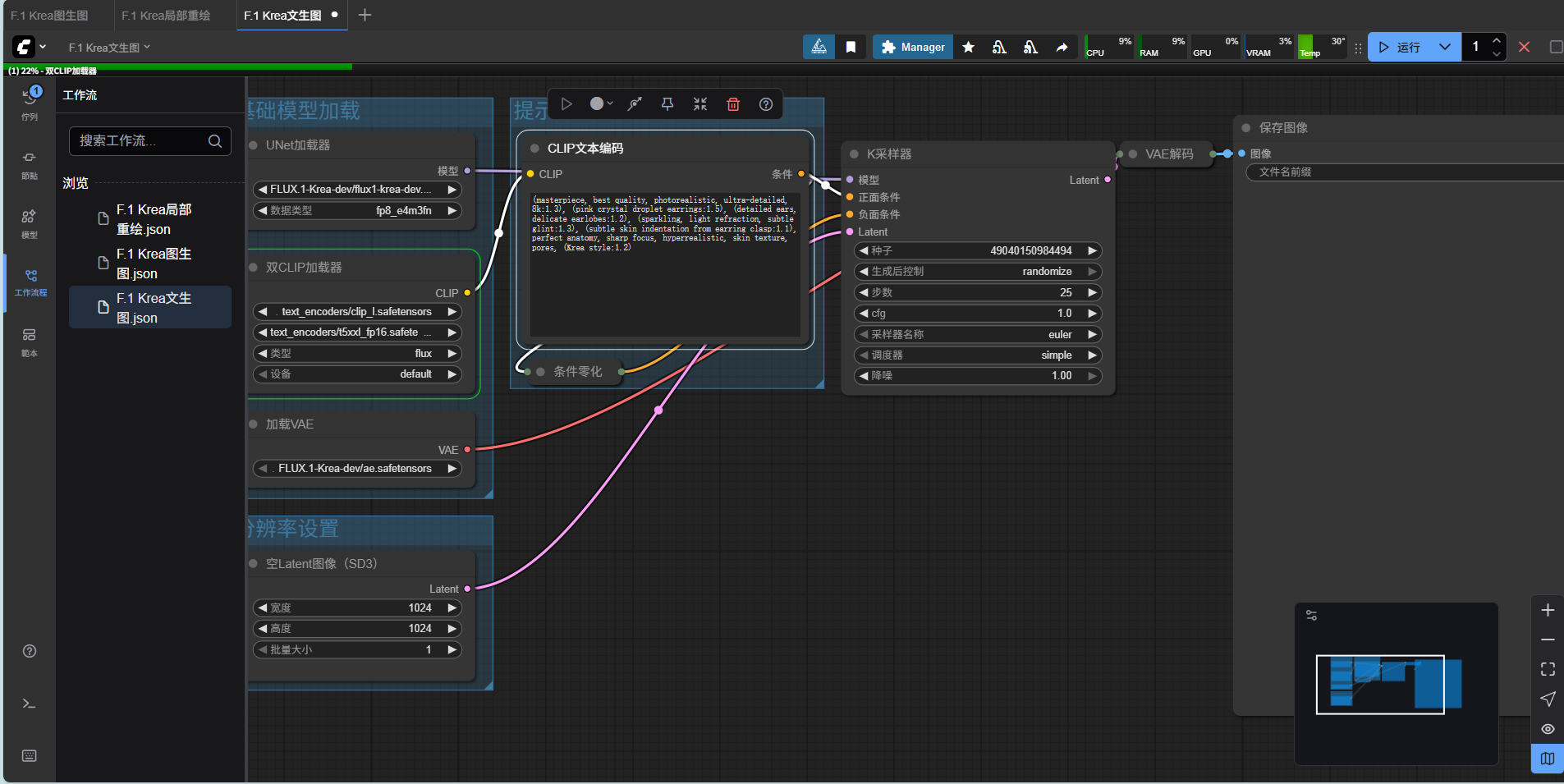Open the help center question-mark icon

pos(30,651)
